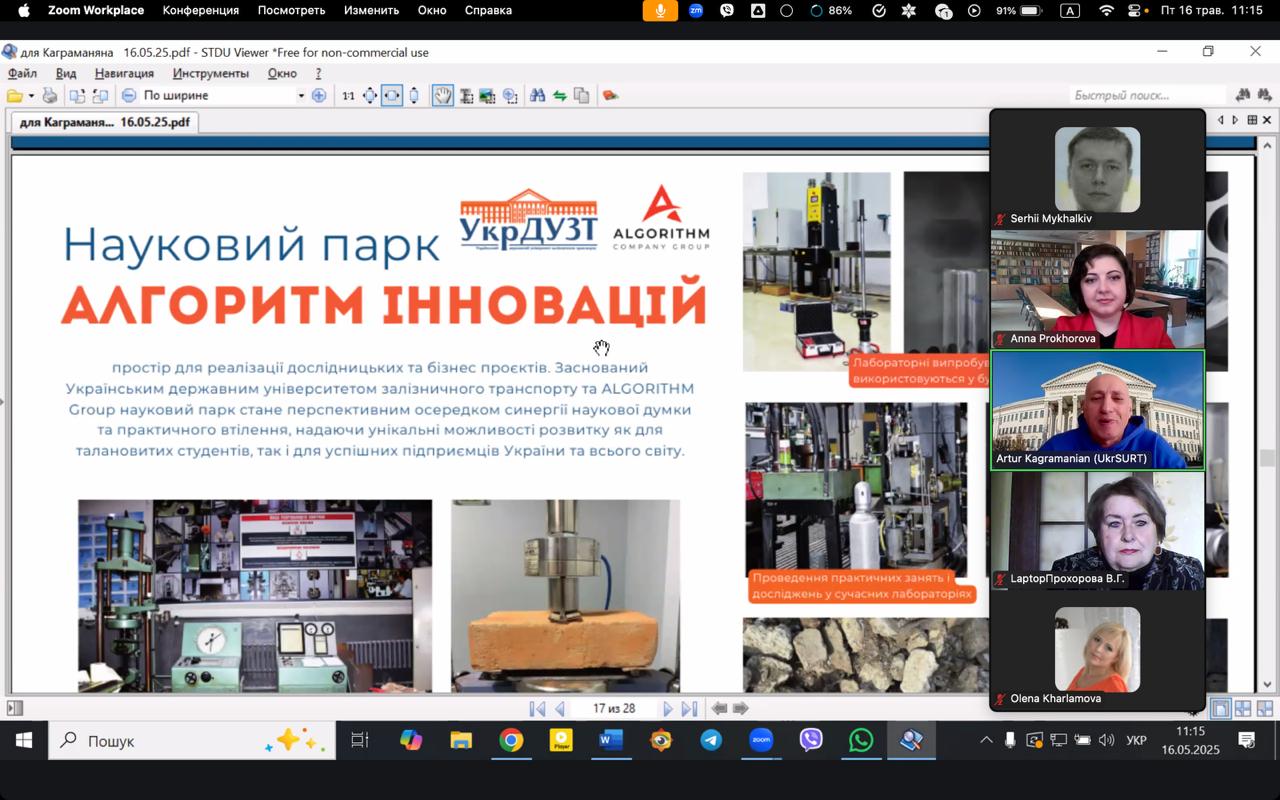
Task: Open Telegram from the taskbar
Action: 711,741
